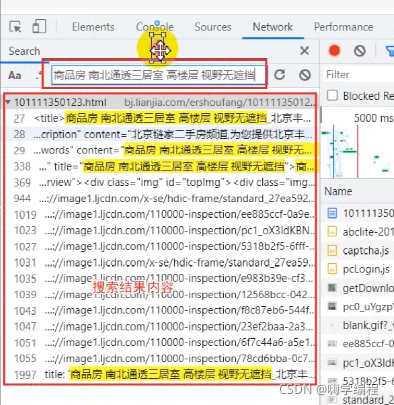
Task: Collapse the 101111350123.html result group
Action: coord(8,102)
